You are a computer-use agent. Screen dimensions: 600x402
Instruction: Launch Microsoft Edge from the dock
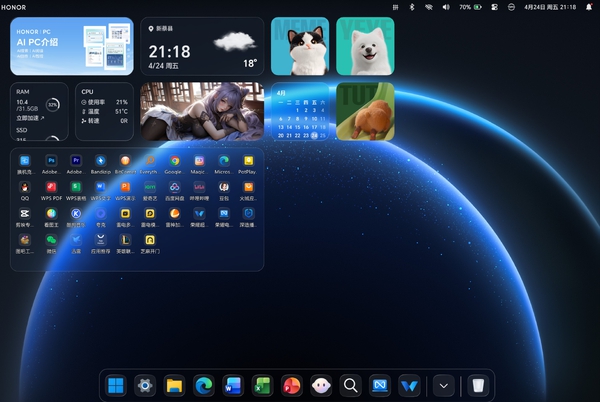pyautogui.click(x=204, y=386)
